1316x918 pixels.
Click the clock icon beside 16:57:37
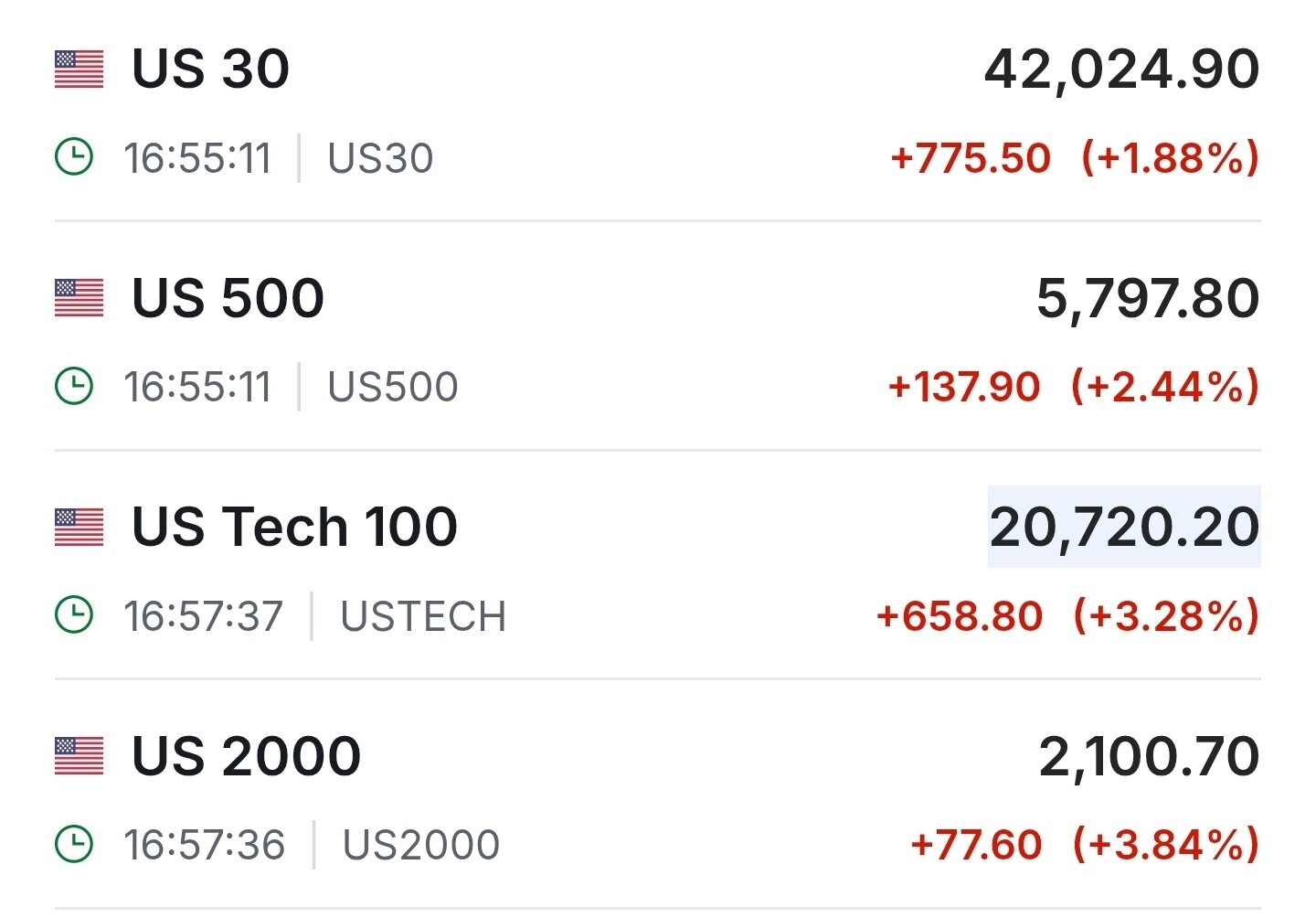pyautogui.click(x=74, y=615)
